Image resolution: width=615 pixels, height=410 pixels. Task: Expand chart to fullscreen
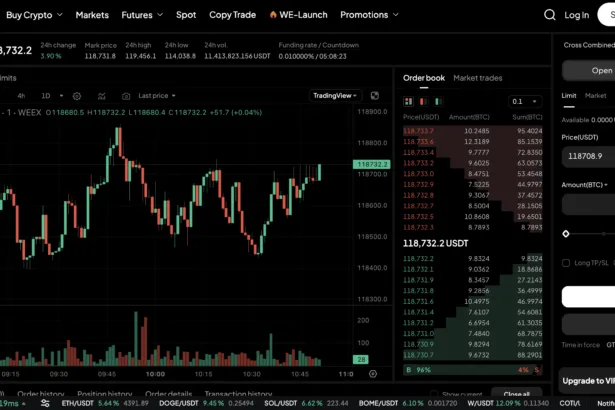(375, 96)
